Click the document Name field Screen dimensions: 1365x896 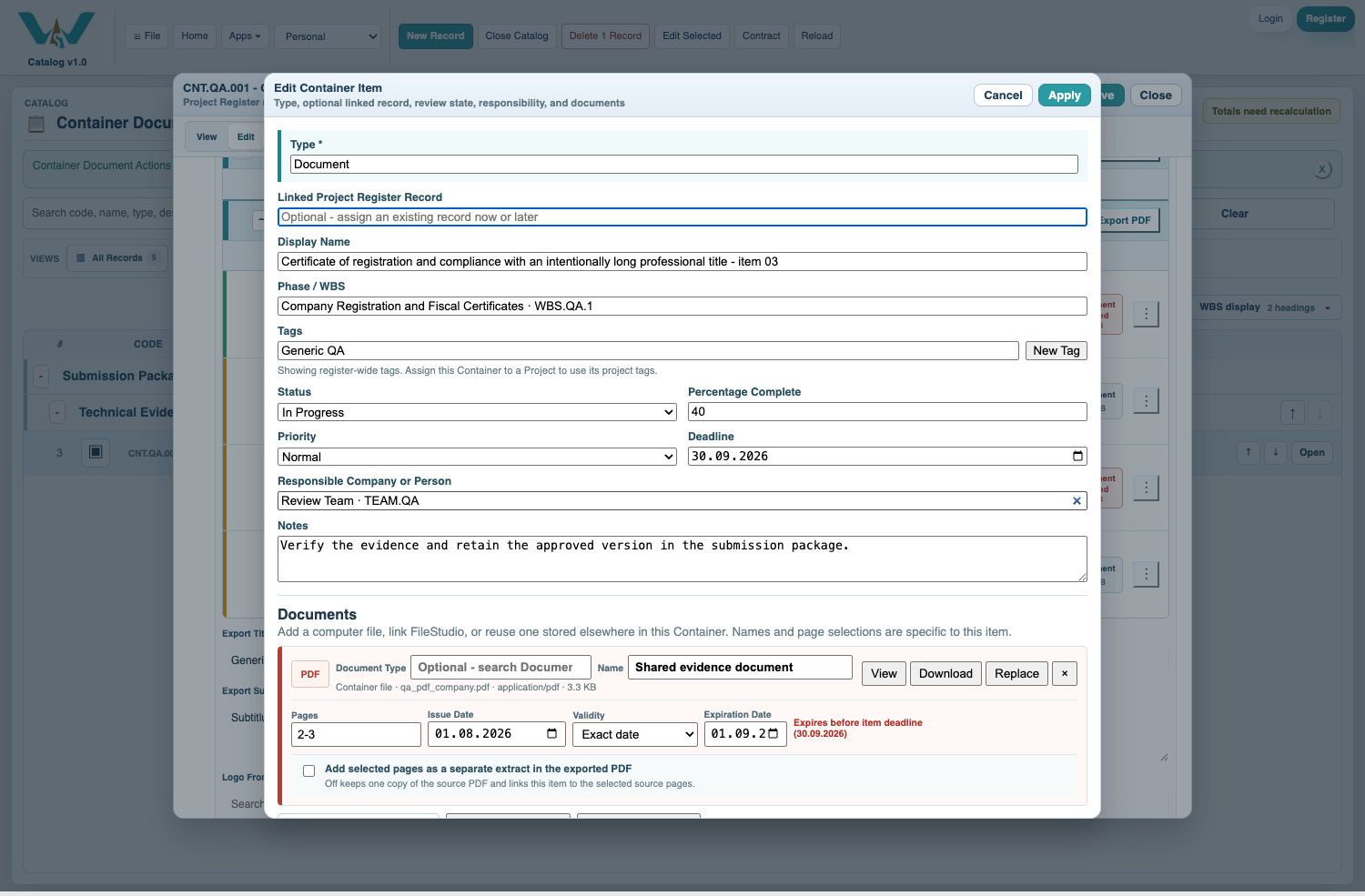tap(740, 668)
